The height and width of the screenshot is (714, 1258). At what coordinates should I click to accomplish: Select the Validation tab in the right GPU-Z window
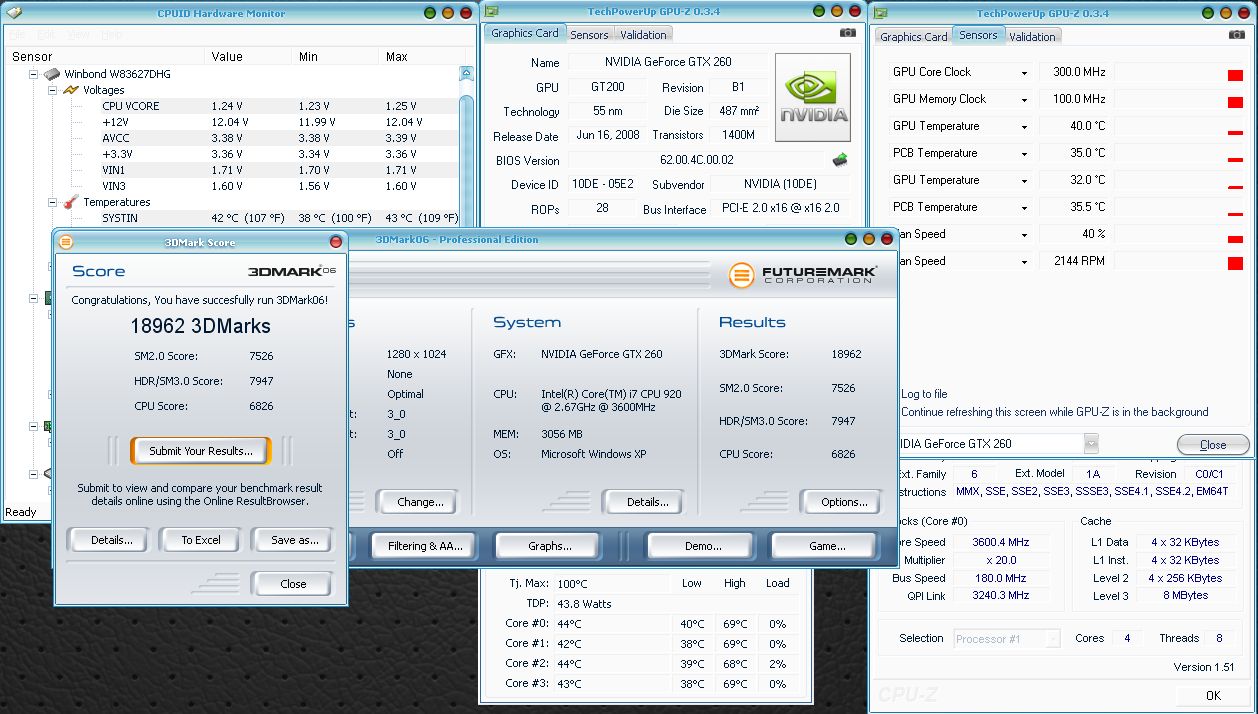click(x=1032, y=37)
